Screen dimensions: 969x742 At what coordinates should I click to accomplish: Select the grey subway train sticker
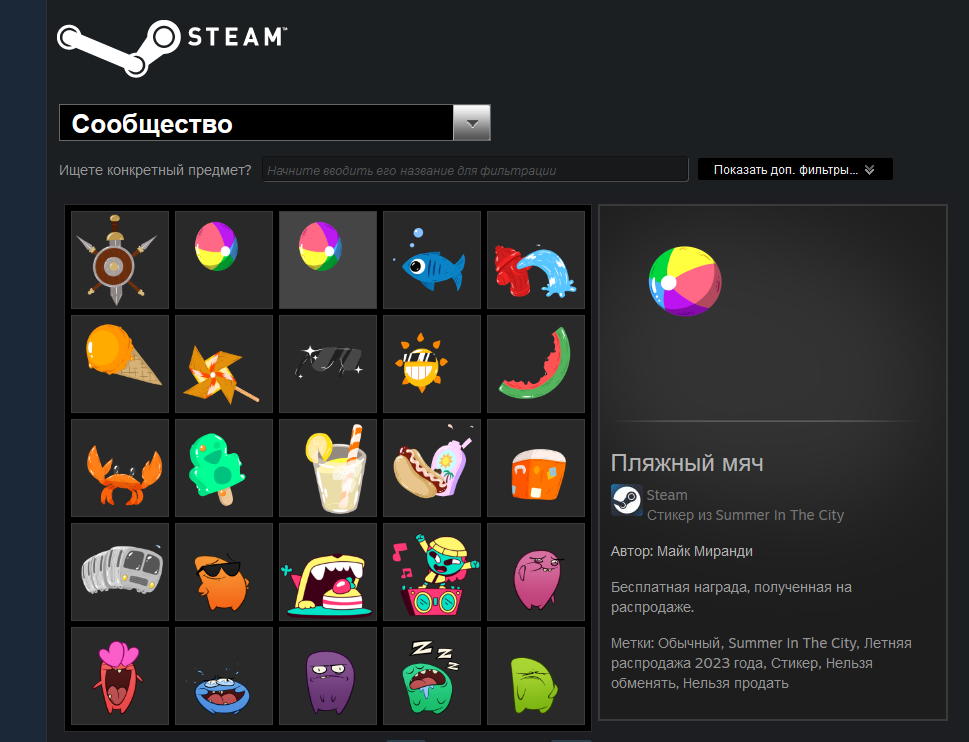pos(120,572)
